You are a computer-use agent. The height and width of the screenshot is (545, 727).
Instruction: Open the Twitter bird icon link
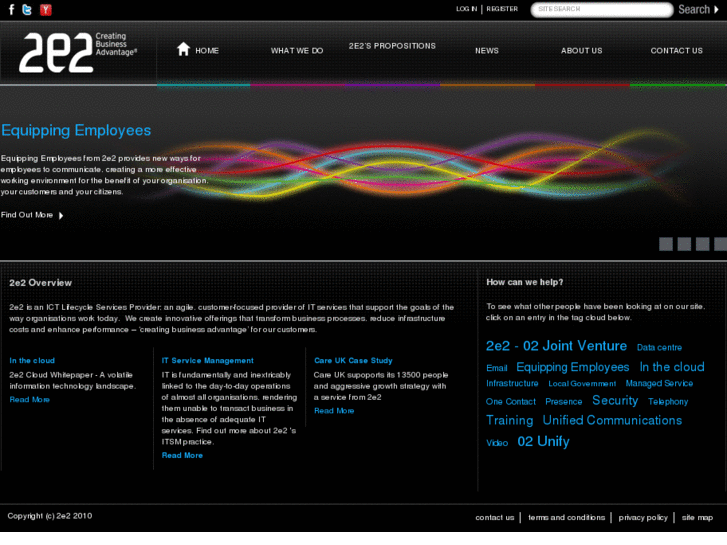[27, 9]
